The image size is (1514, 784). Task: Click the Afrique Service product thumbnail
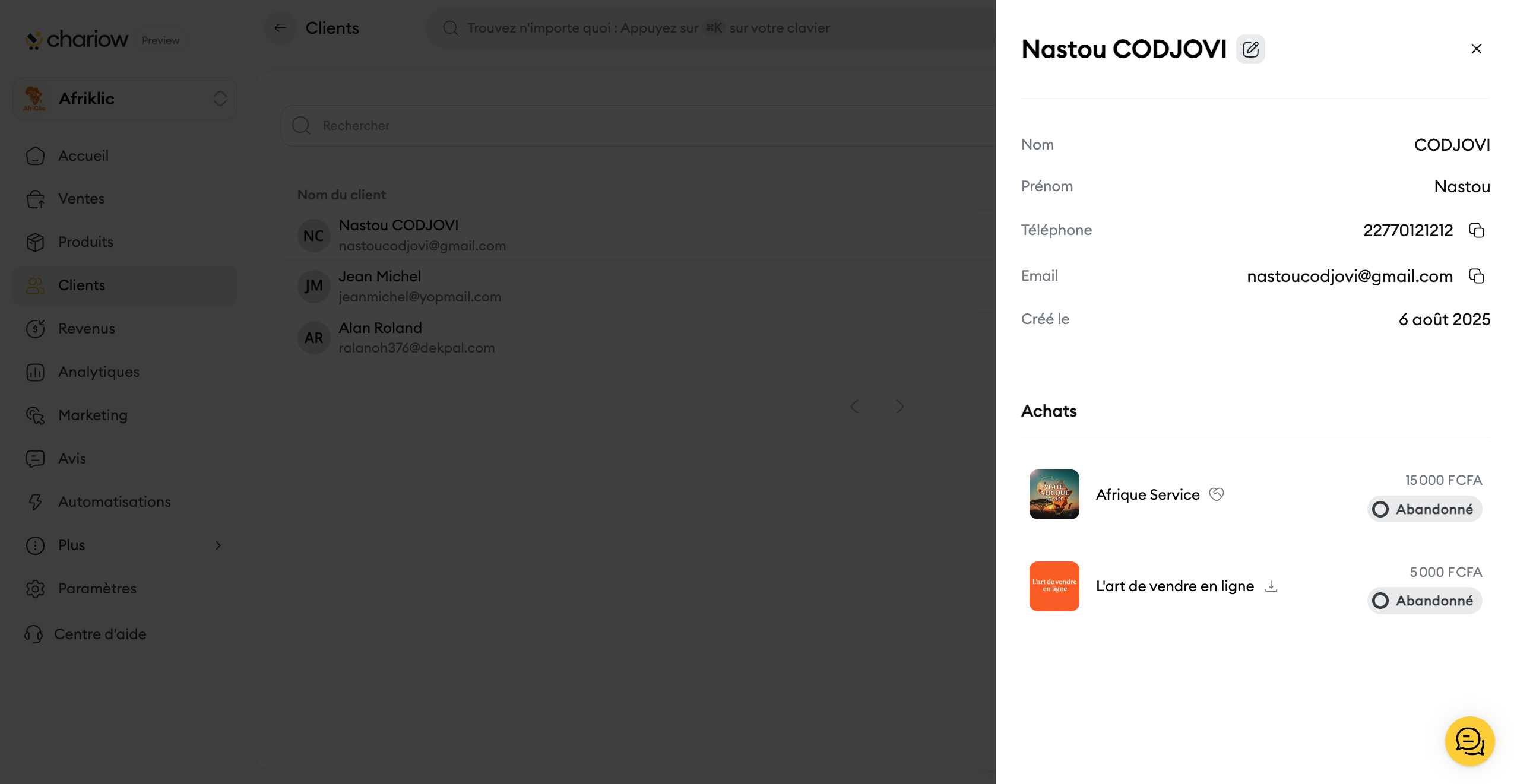pos(1054,494)
